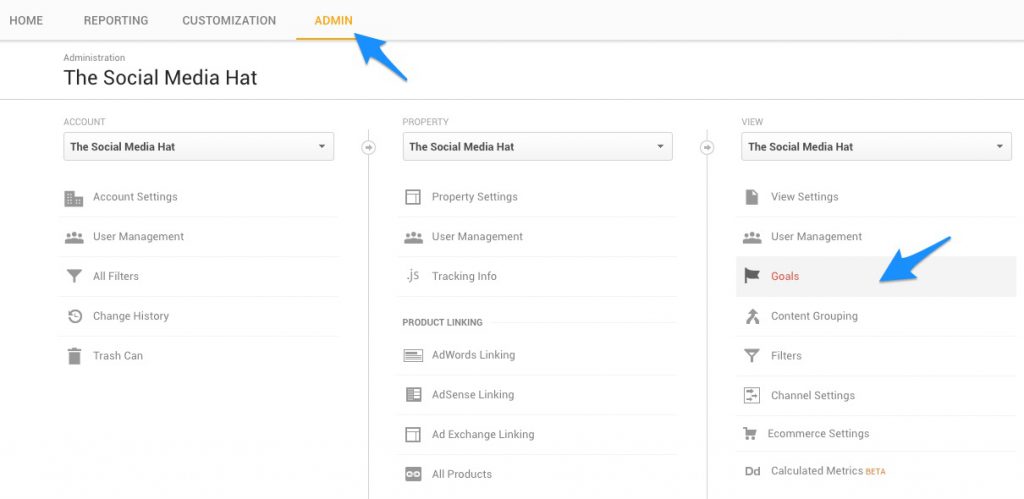Click the Channel Settings icon
This screenshot has height=499, width=1024.
tap(752, 395)
